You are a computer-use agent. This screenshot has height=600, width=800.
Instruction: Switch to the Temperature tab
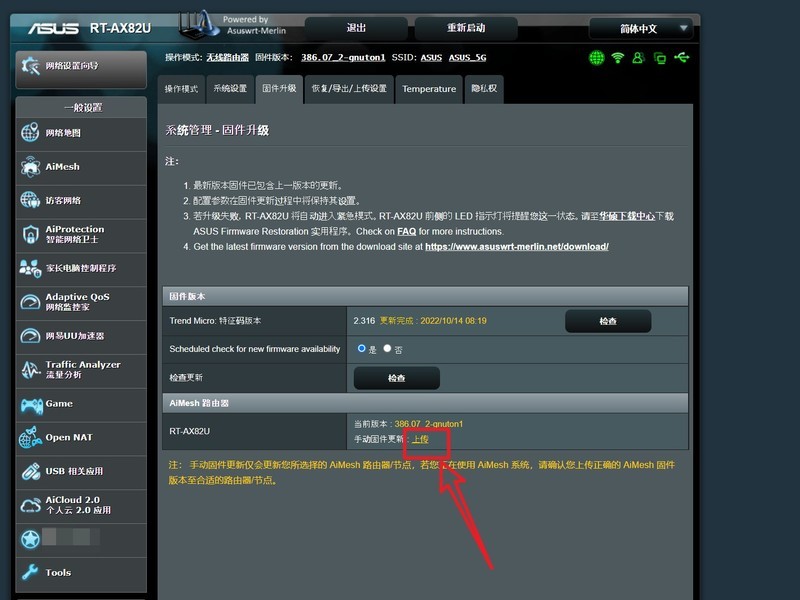(x=429, y=89)
